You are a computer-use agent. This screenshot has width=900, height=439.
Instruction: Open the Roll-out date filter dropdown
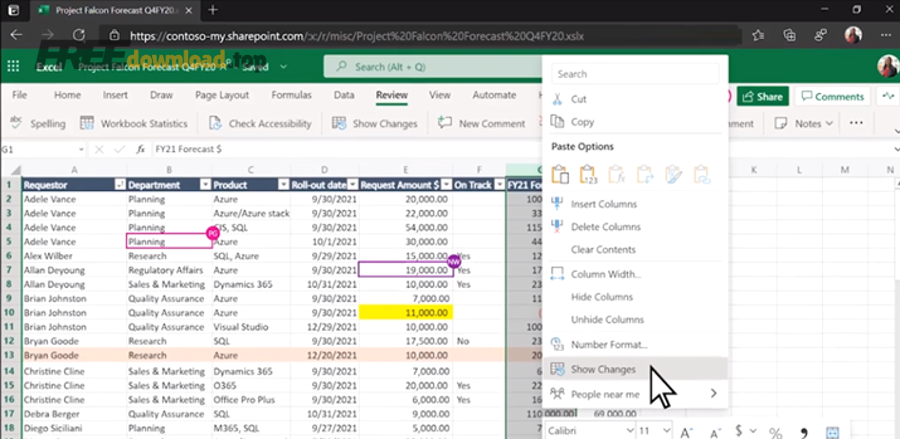(x=353, y=185)
